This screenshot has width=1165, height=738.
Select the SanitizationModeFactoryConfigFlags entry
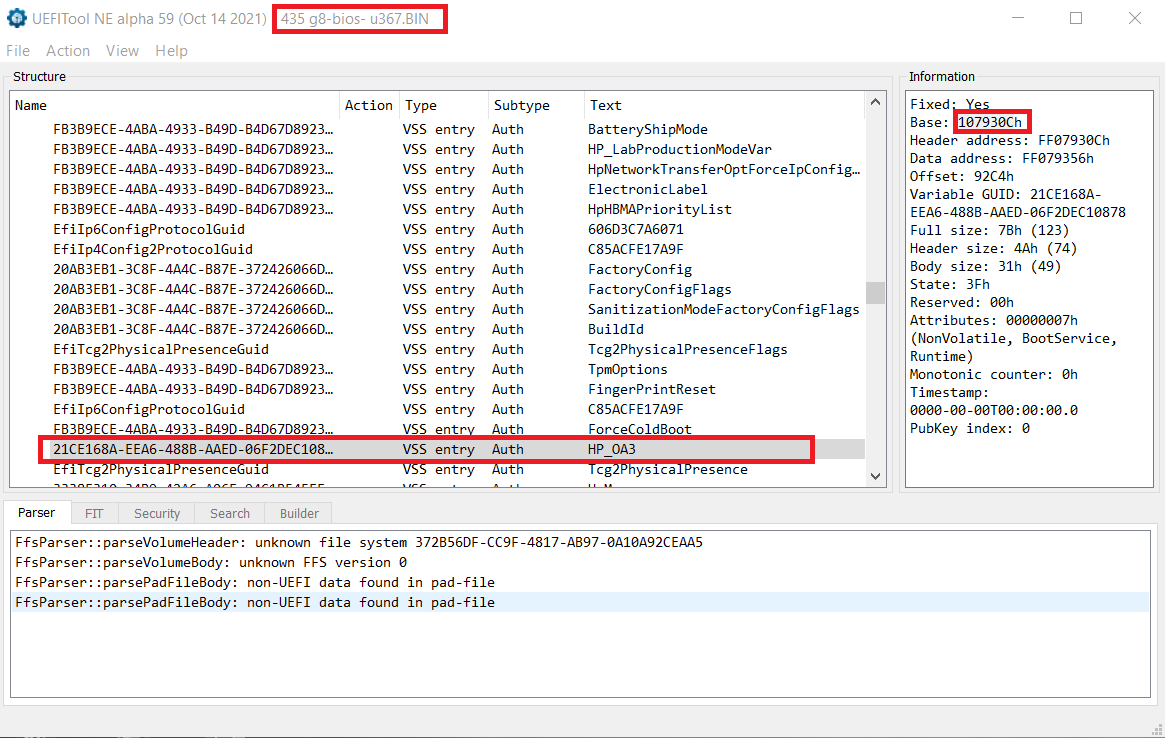[x=437, y=310]
